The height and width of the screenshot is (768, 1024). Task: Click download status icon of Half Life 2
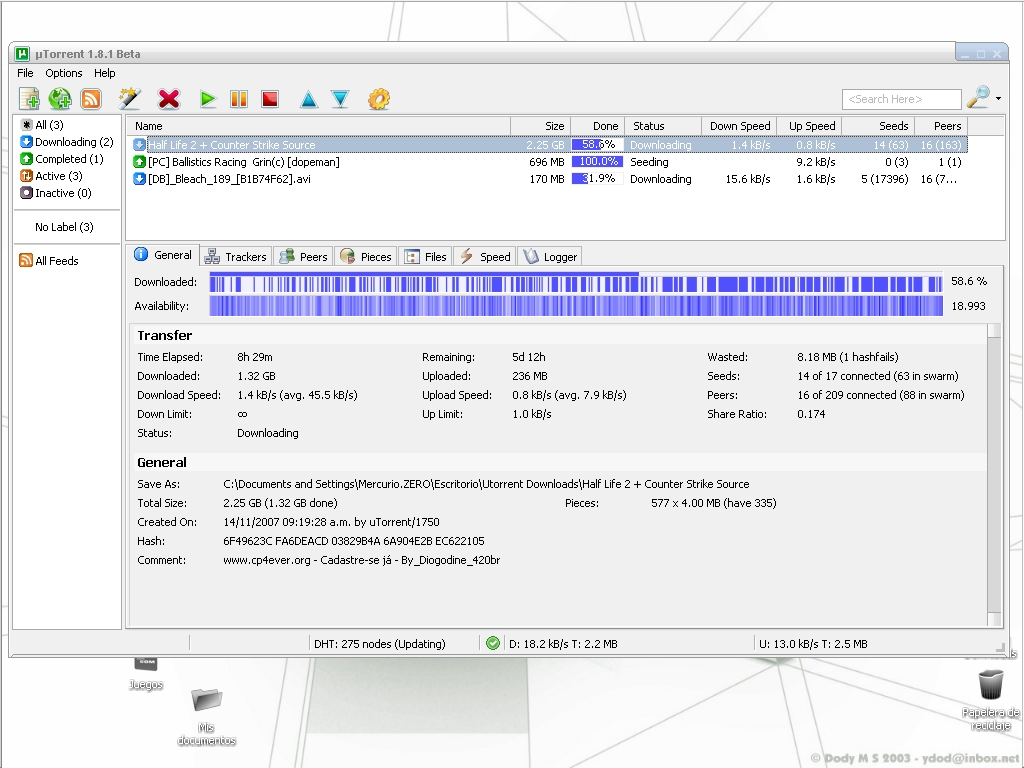139,145
